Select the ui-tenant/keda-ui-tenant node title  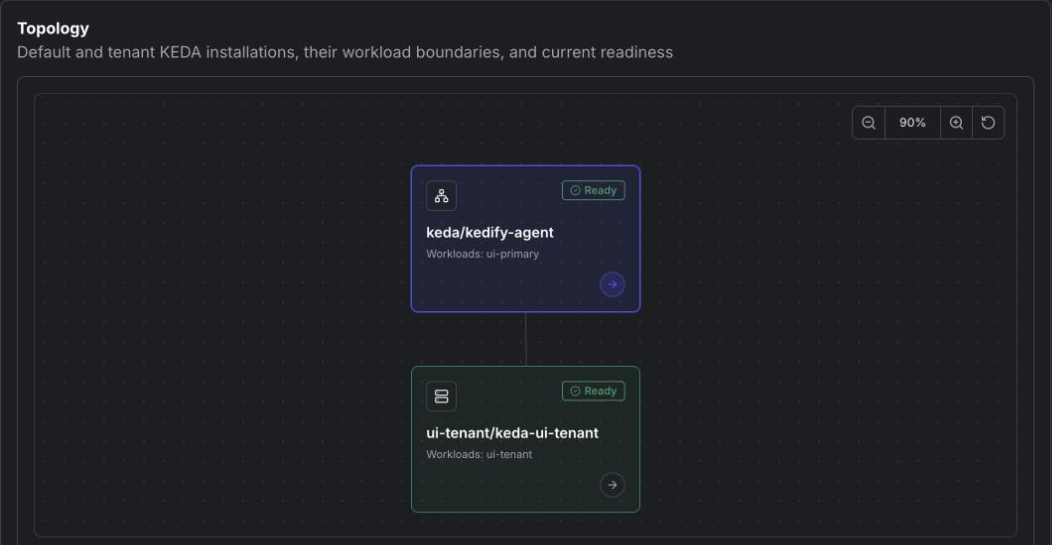tap(513, 433)
